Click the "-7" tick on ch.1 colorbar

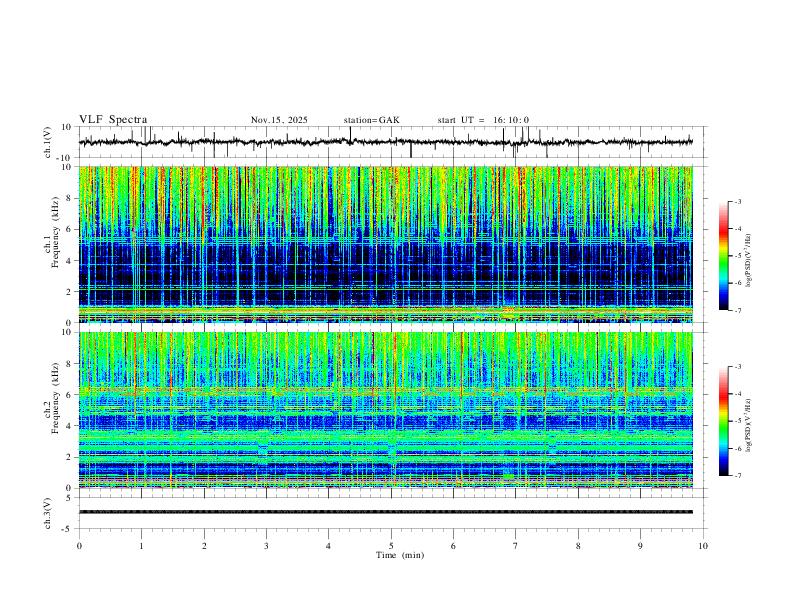point(737,311)
